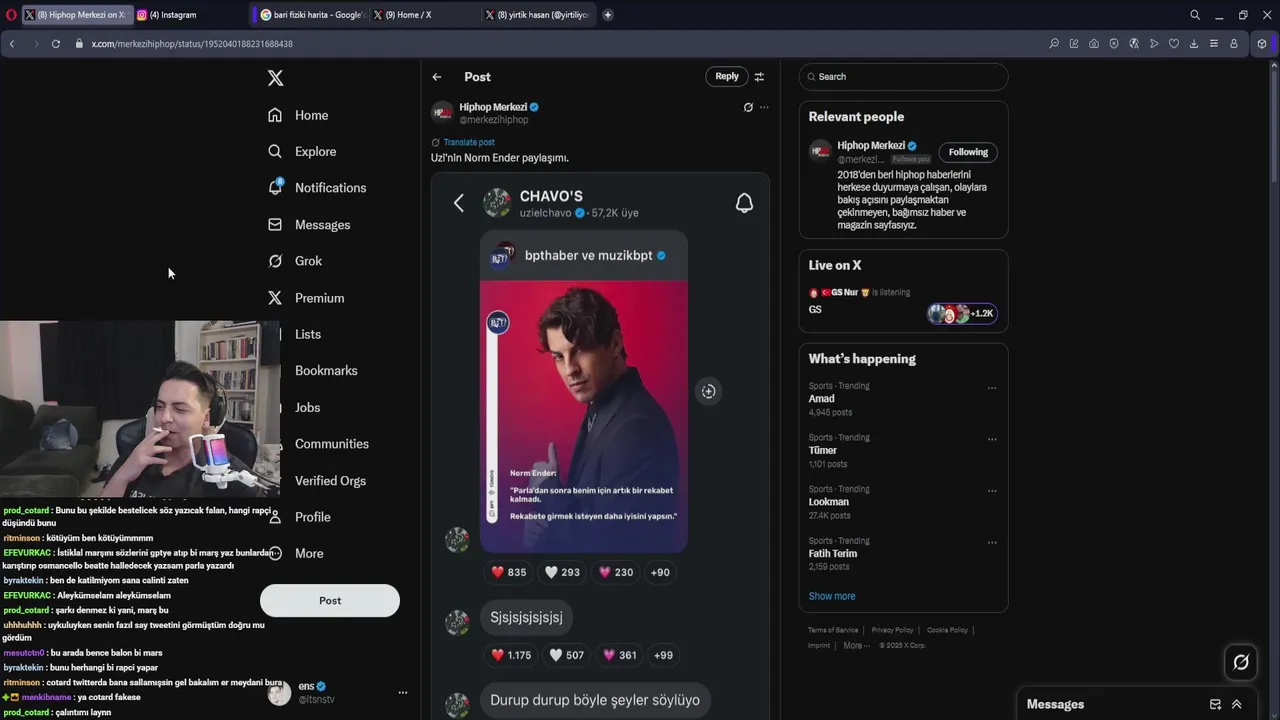Open account menu dots next to ens
The height and width of the screenshot is (720, 1280).
click(403, 692)
